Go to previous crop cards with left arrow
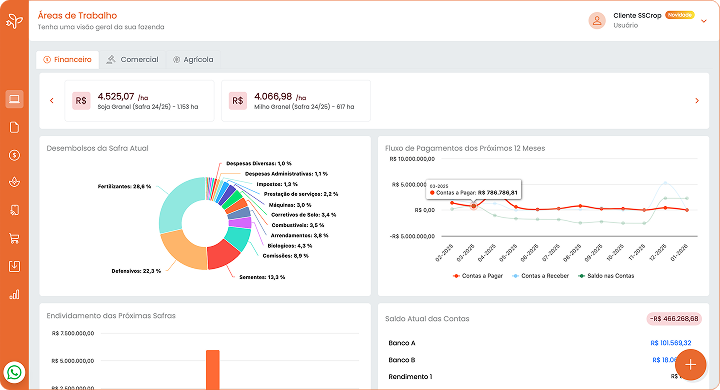 [x=52, y=101]
